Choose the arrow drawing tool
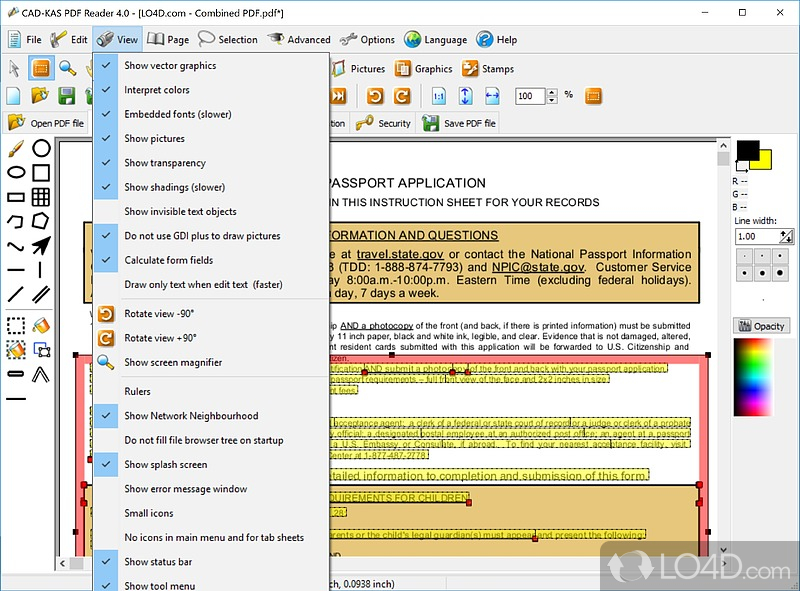800x591 pixels. tap(41, 245)
